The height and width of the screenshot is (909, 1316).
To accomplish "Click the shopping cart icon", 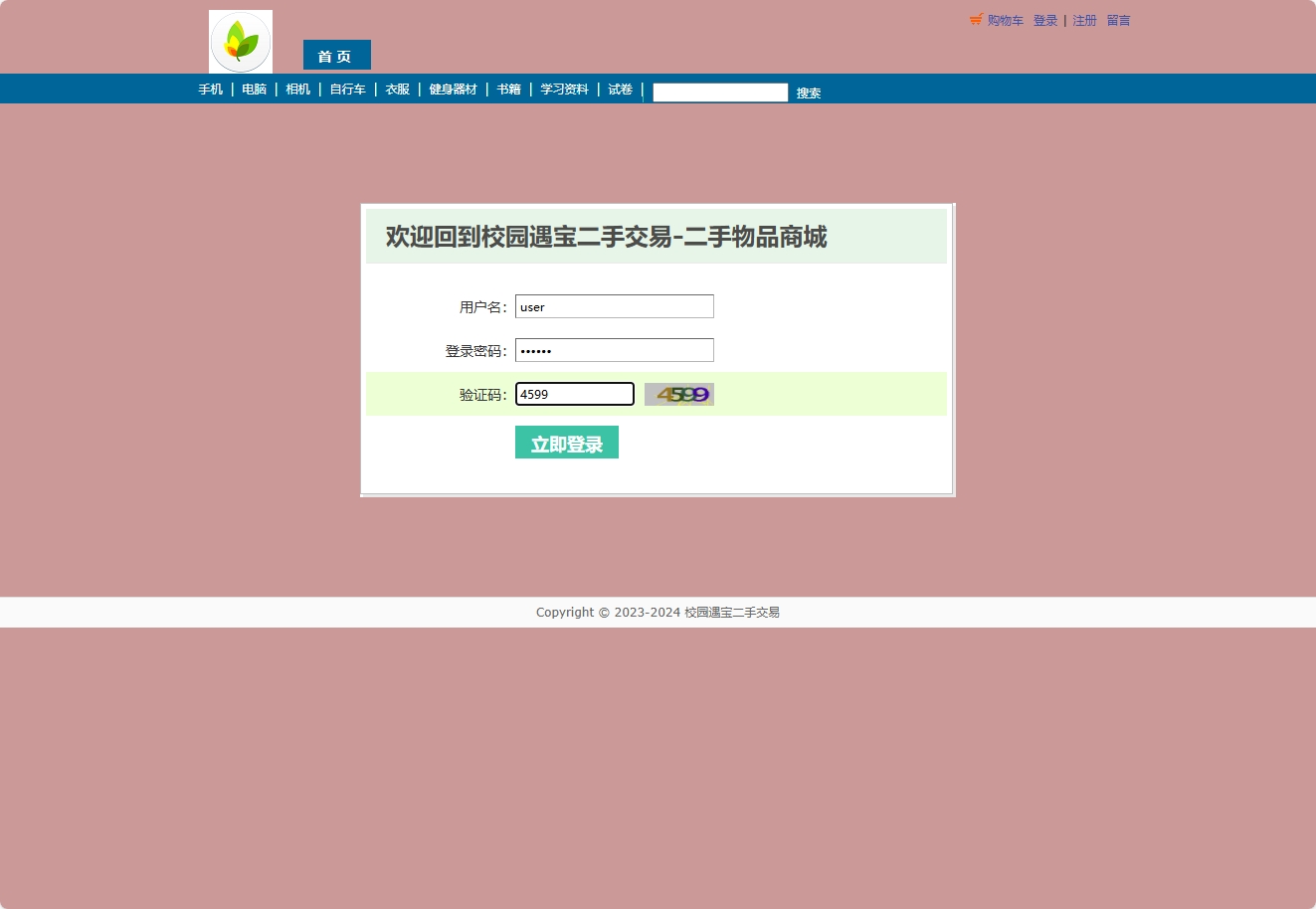I will click(975, 19).
